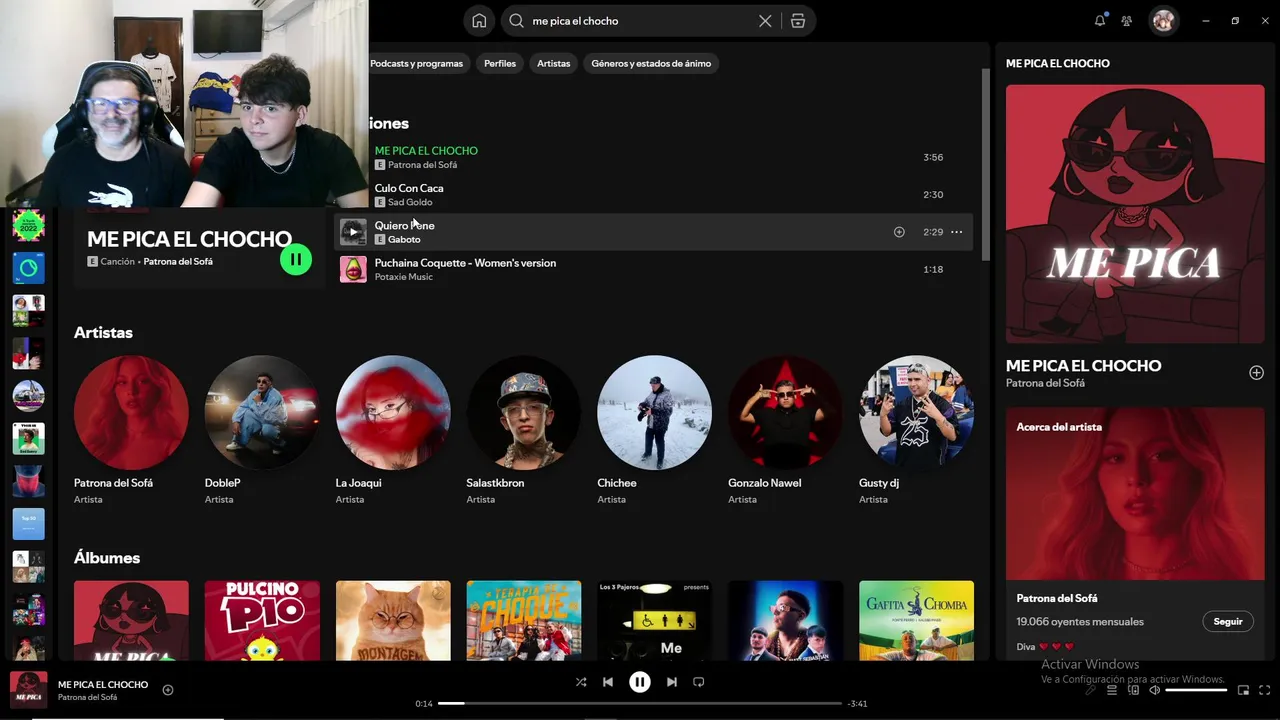The image size is (1280, 720).
Task: Open the play queue icon
Action: (1111, 690)
